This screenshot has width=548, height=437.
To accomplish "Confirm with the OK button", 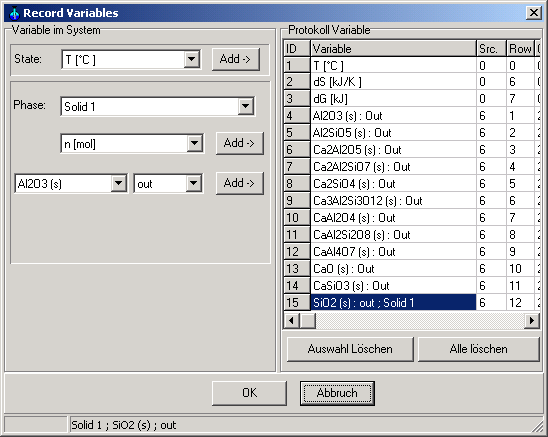I will 249,393.
